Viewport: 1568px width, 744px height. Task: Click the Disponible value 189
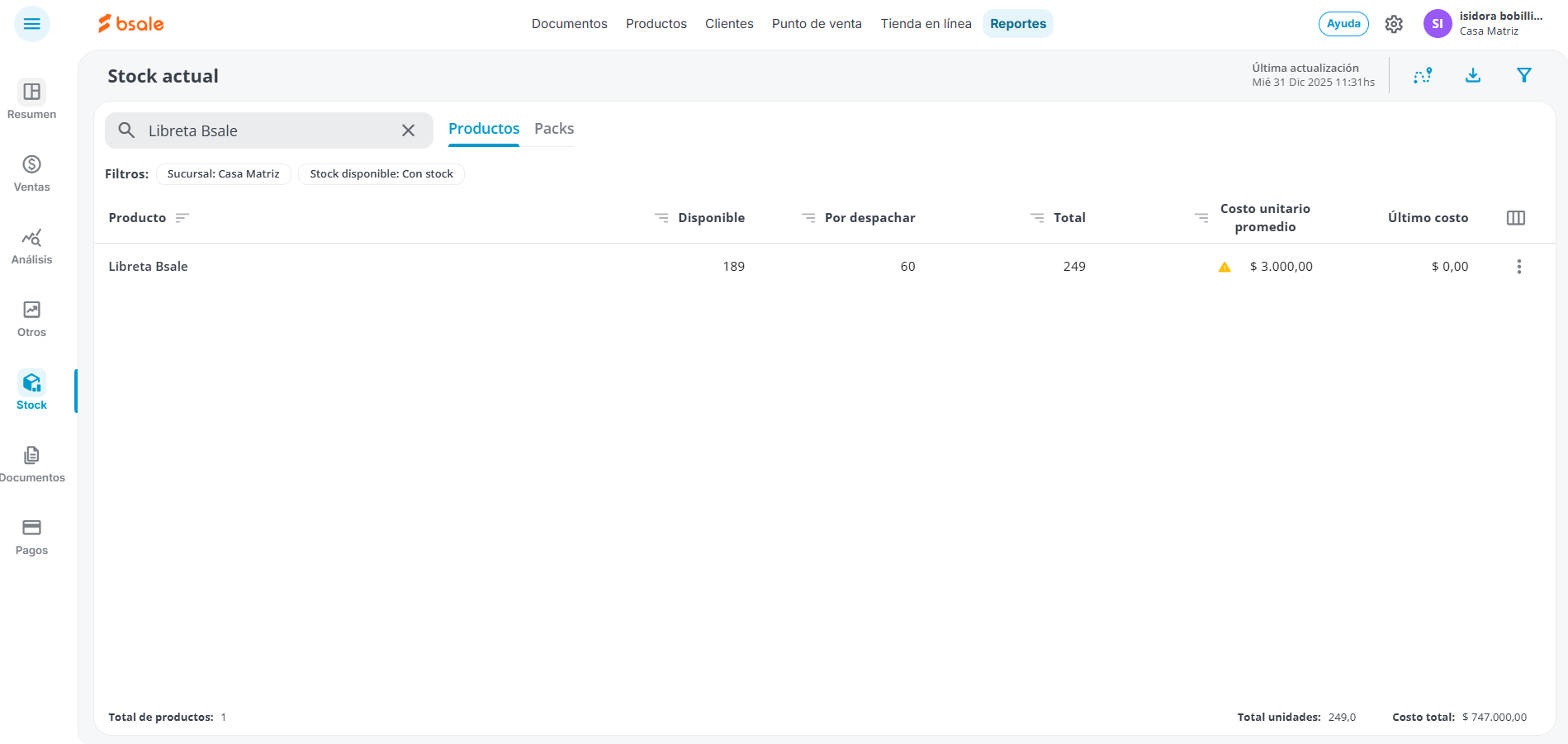(734, 267)
